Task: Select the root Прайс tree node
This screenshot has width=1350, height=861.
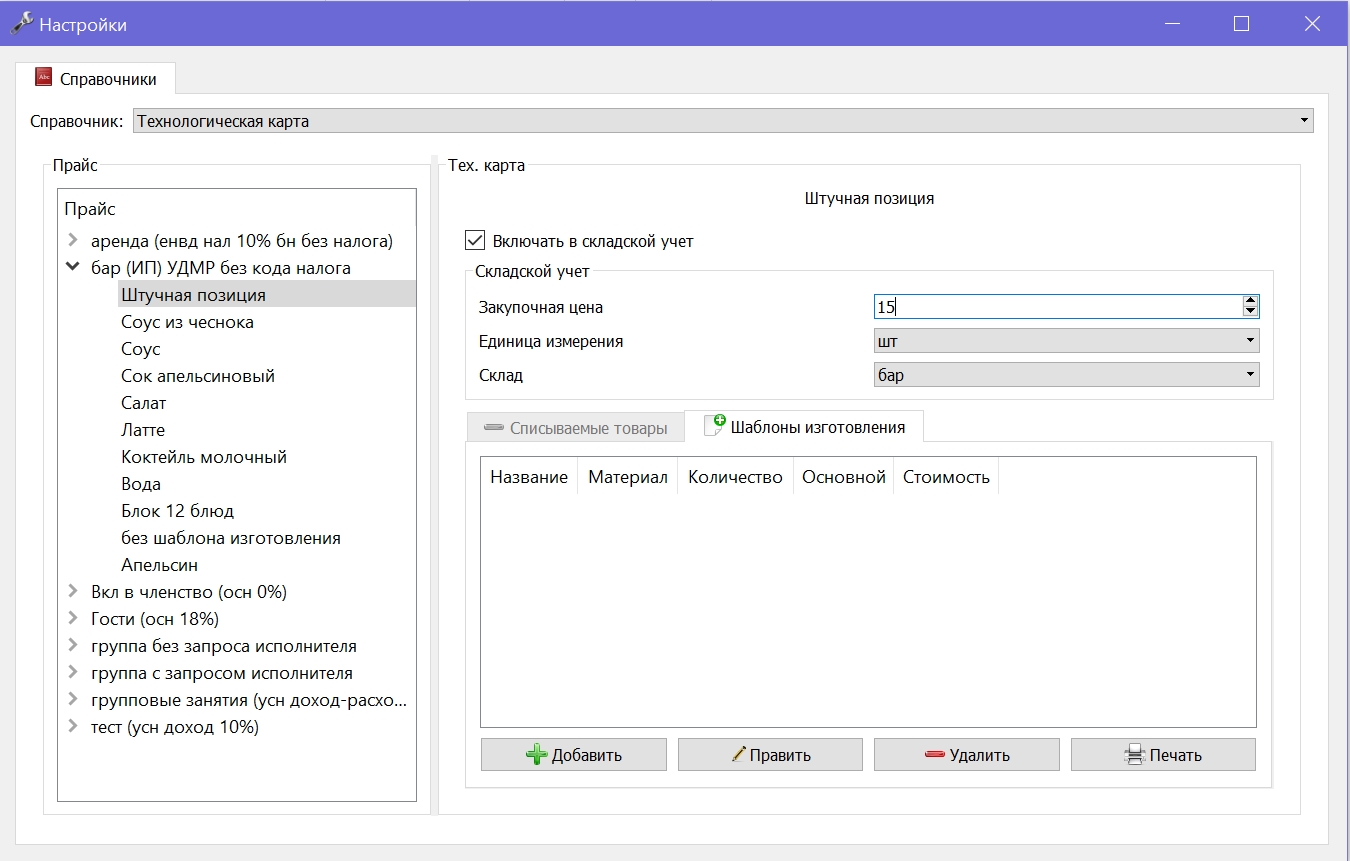Action: [x=90, y=209]
